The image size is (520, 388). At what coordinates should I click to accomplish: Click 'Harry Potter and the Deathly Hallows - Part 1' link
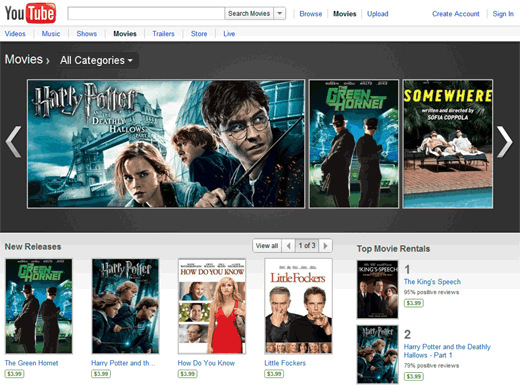(447, 351)
